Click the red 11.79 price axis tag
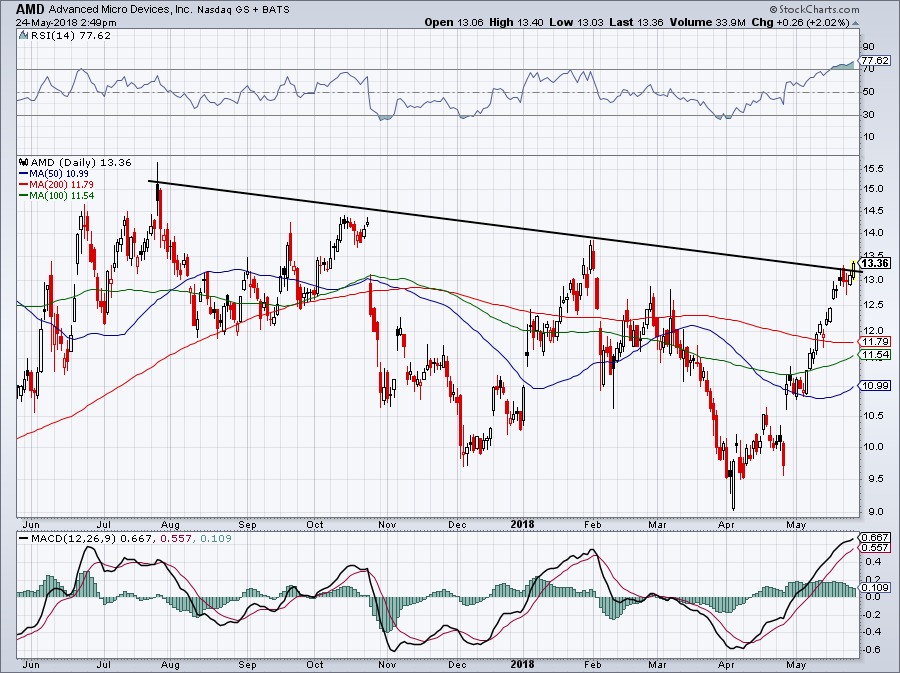Screen dimensions: 900x673 (876, 342)
